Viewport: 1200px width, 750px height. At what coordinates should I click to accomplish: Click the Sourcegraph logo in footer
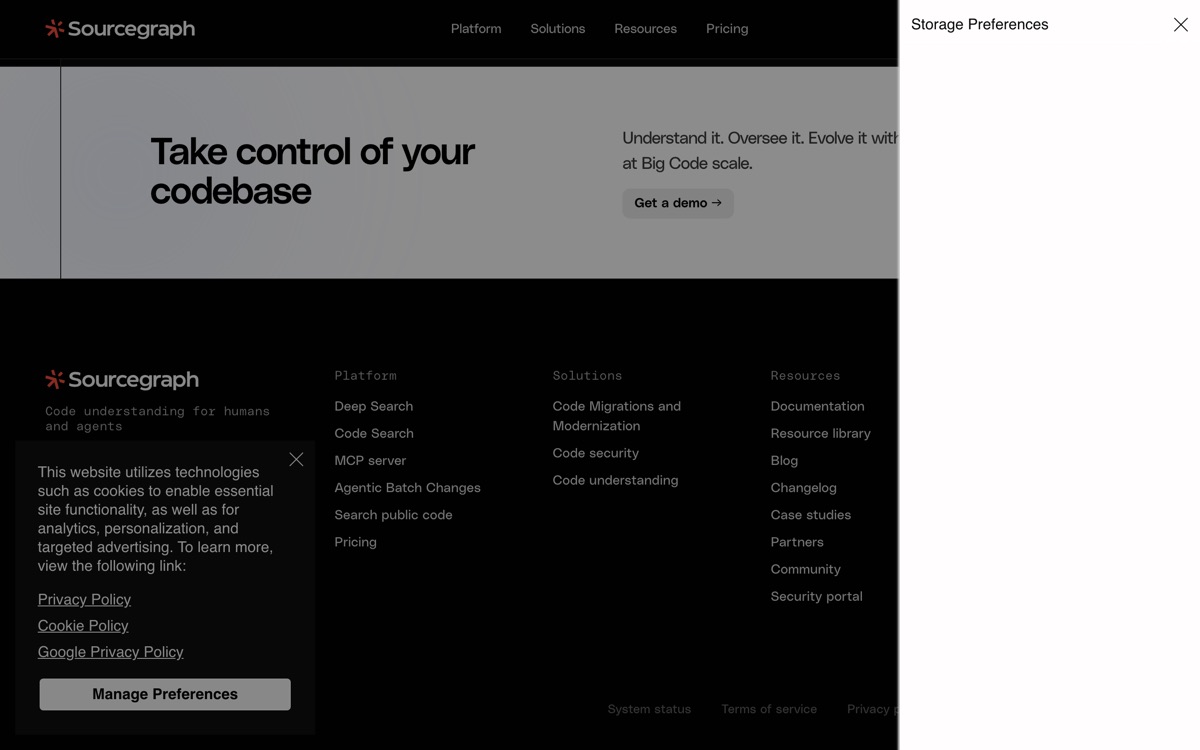click(x=122, y=380)
